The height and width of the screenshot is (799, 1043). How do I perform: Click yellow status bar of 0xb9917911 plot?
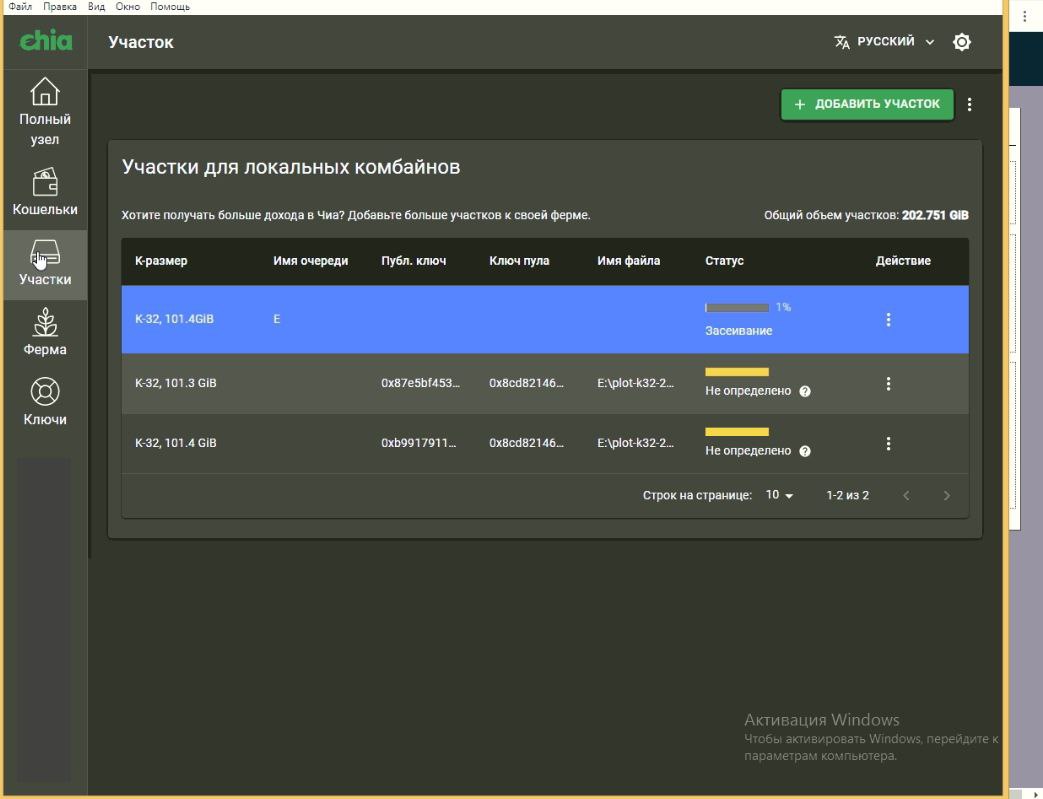[736, 432]
